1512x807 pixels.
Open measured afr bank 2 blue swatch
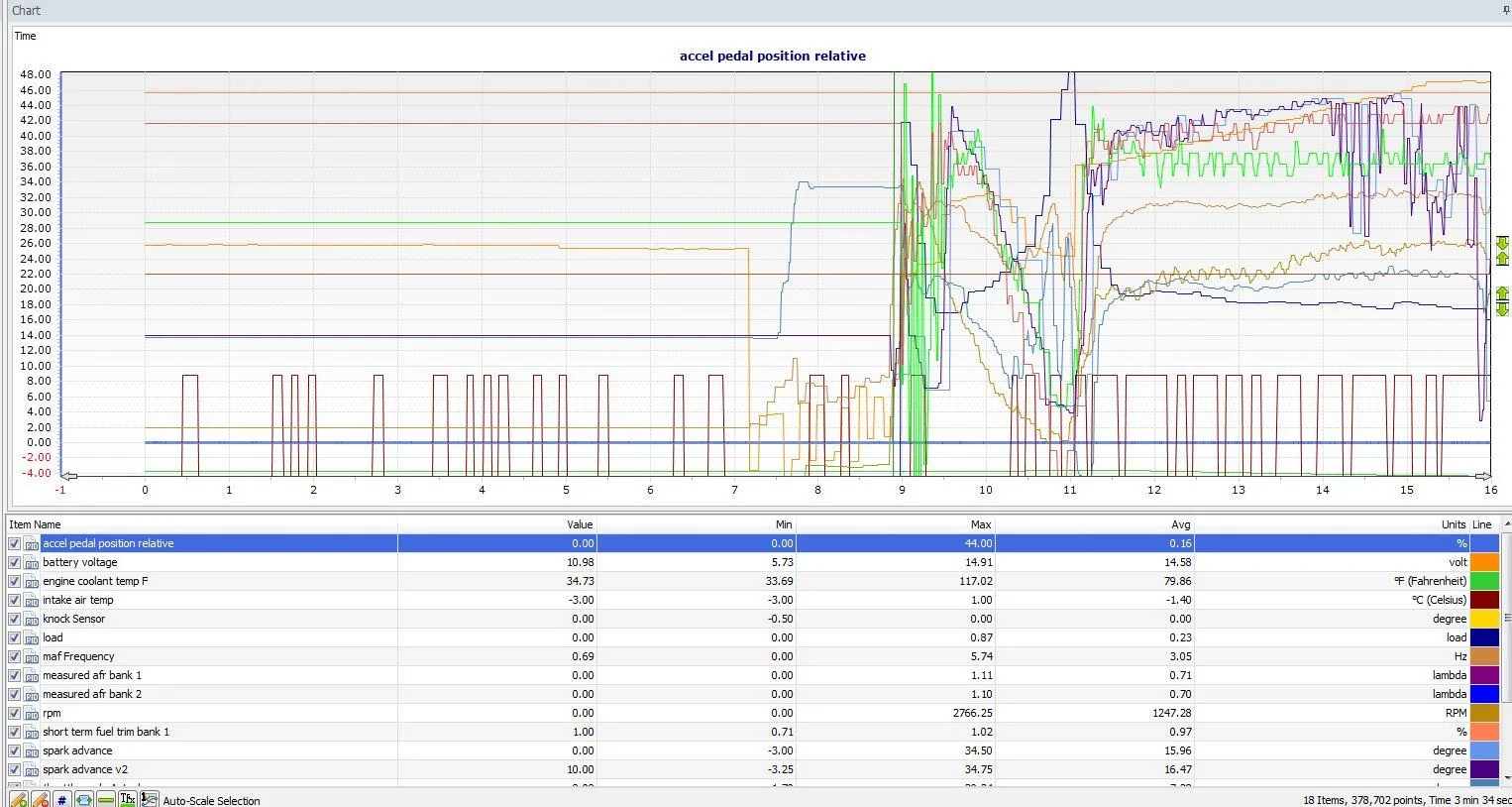(x=1484, y=694)
